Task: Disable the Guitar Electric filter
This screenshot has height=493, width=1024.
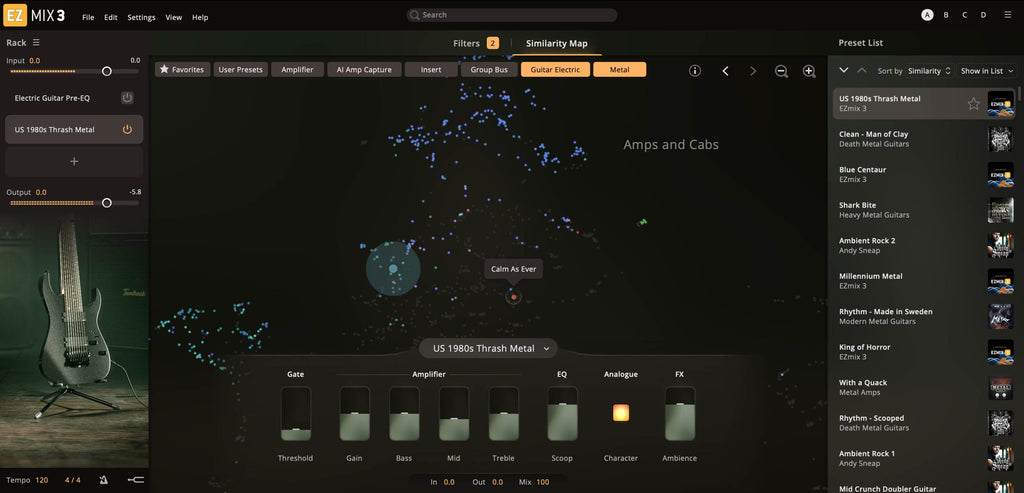Action: [555, 70]
